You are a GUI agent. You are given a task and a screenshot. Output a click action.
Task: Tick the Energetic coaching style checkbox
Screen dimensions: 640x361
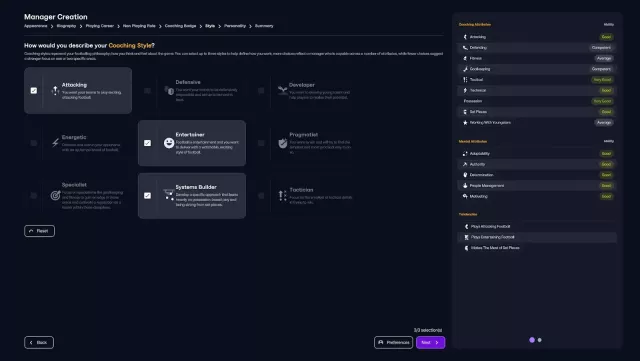34,143
